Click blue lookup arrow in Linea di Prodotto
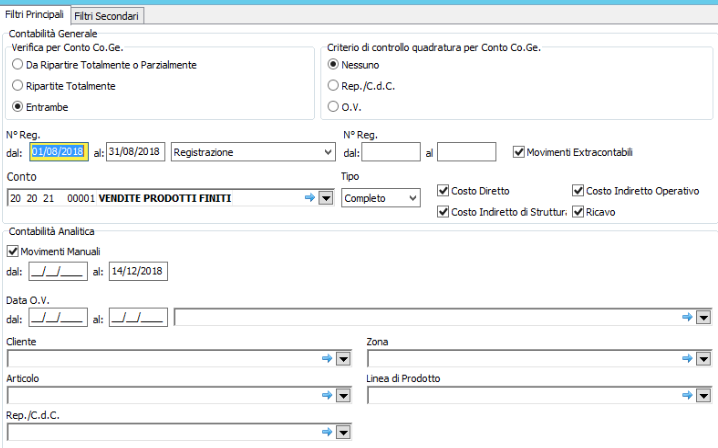The width and height of the screenshot is (718, 448). (687, 395)
